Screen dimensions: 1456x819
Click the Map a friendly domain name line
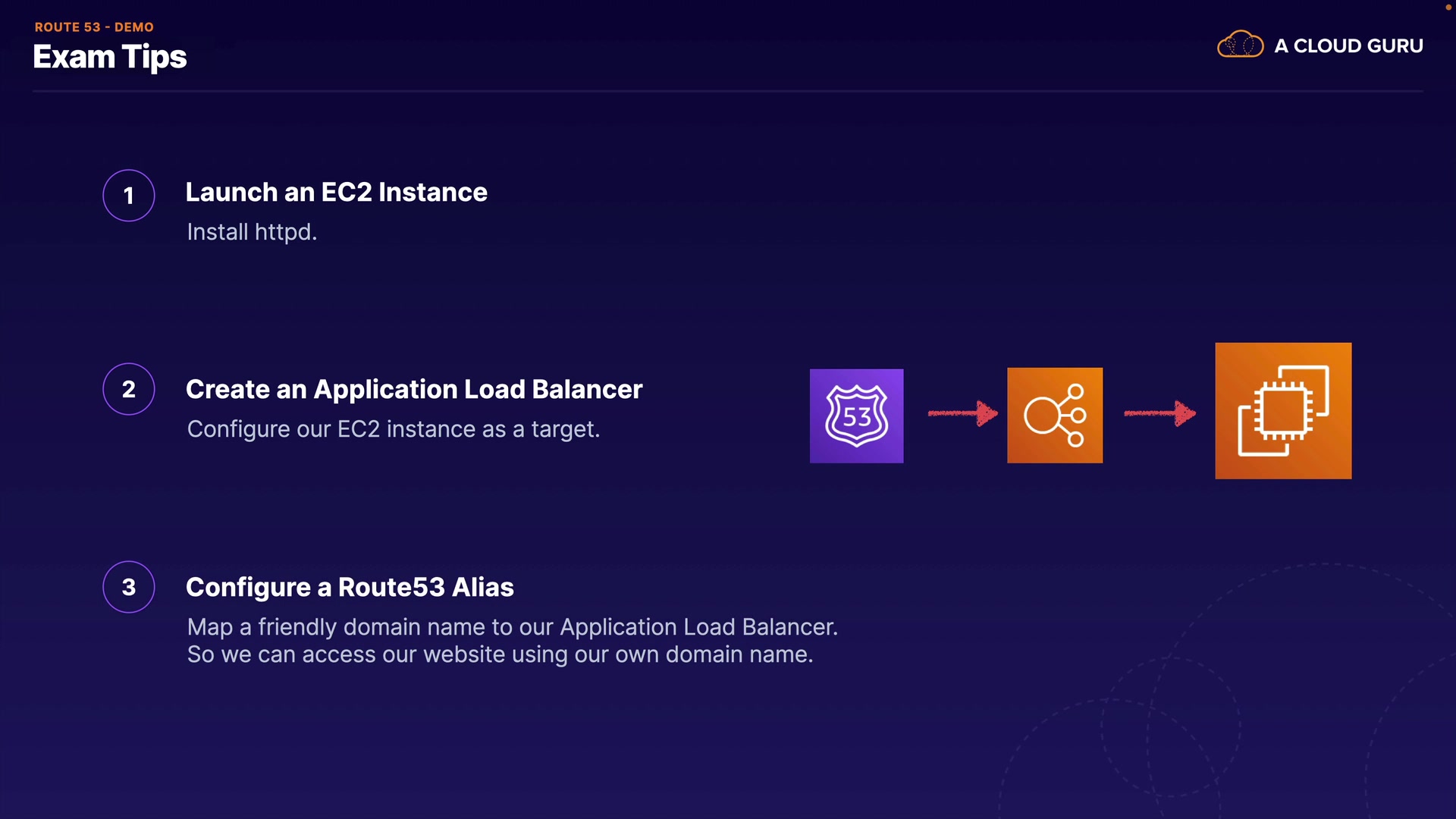512,627
